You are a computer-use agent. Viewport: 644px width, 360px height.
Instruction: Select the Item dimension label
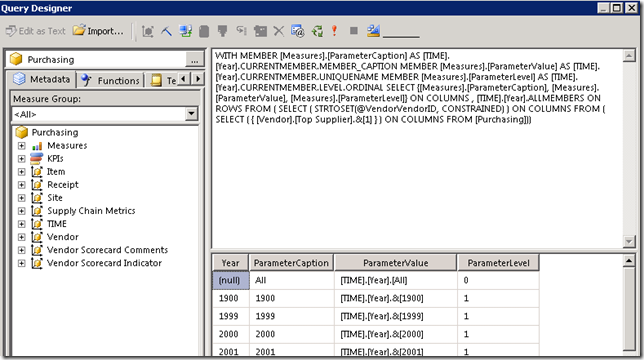coord(56,172)
